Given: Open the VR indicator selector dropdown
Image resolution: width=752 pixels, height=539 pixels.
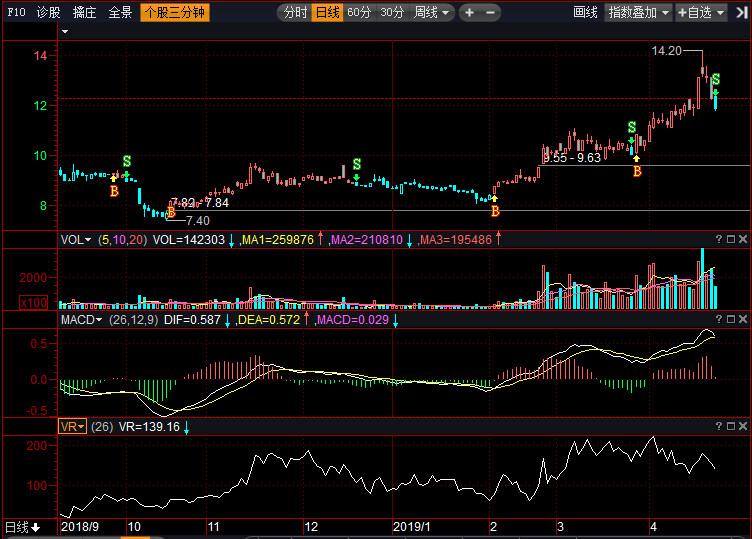Looking at the screenshot, I should (x=74, y=426).
